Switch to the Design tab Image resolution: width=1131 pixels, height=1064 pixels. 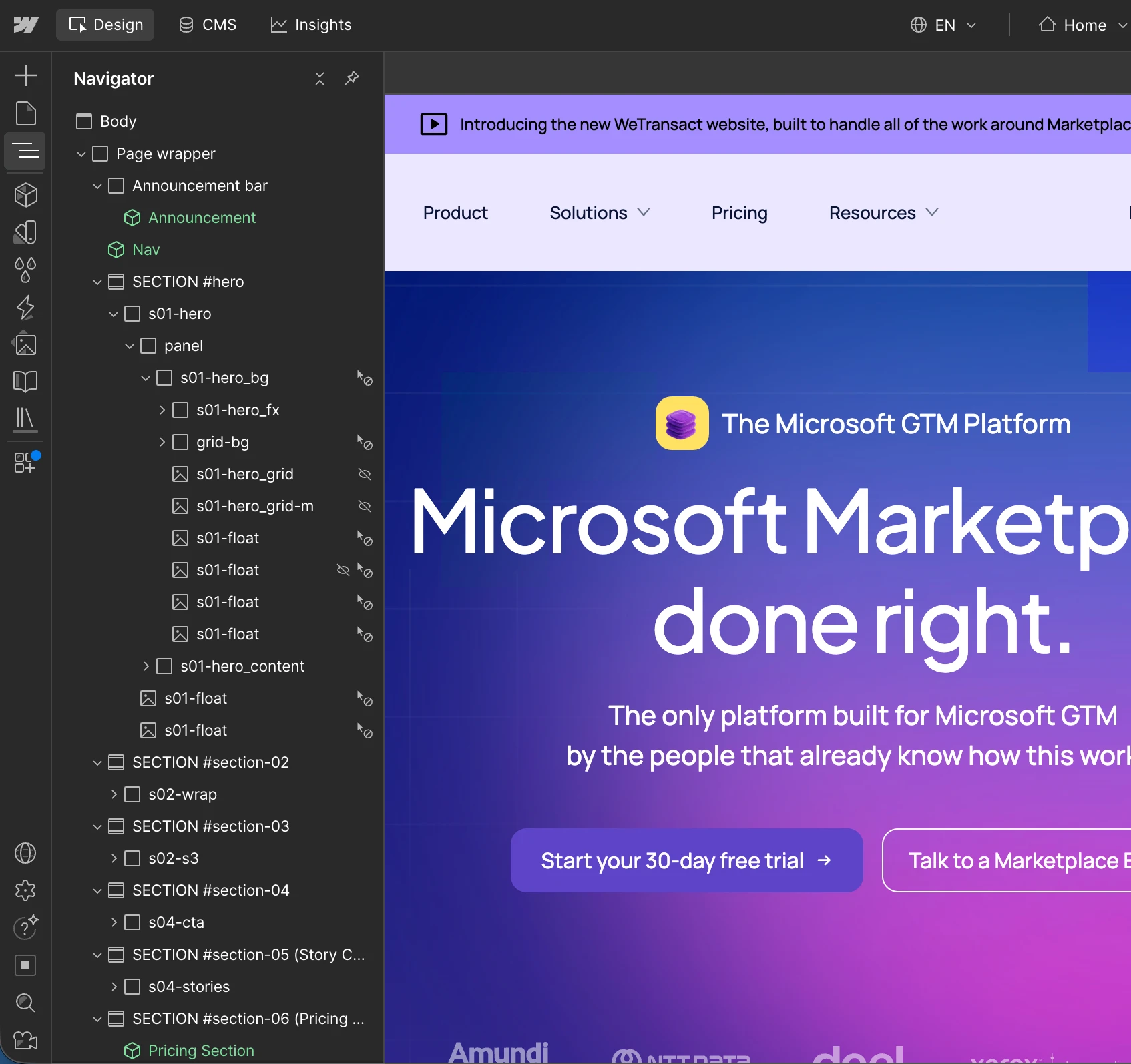[x=105, y=25]
